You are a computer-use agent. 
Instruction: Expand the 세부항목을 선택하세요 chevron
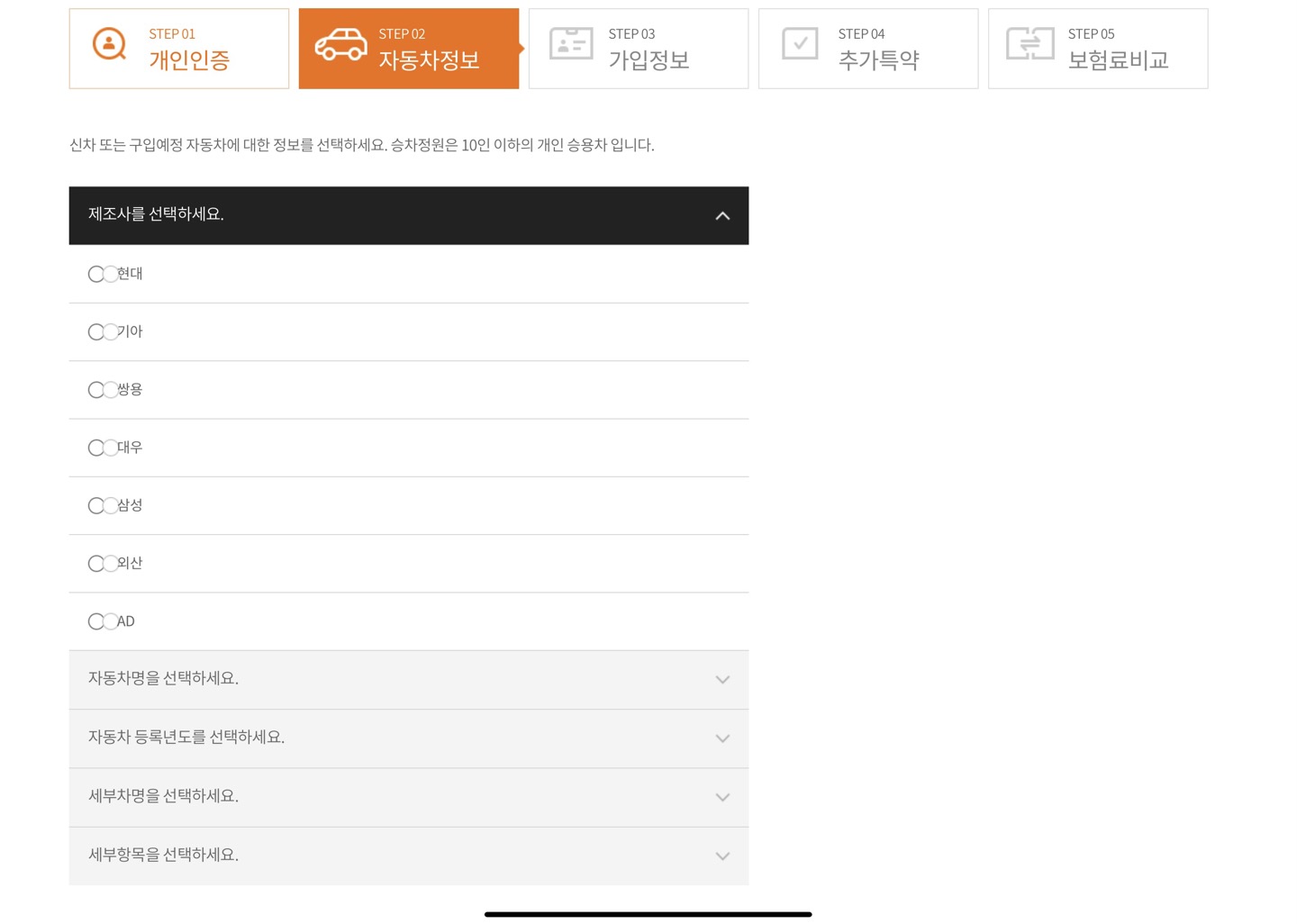point(722,856)
